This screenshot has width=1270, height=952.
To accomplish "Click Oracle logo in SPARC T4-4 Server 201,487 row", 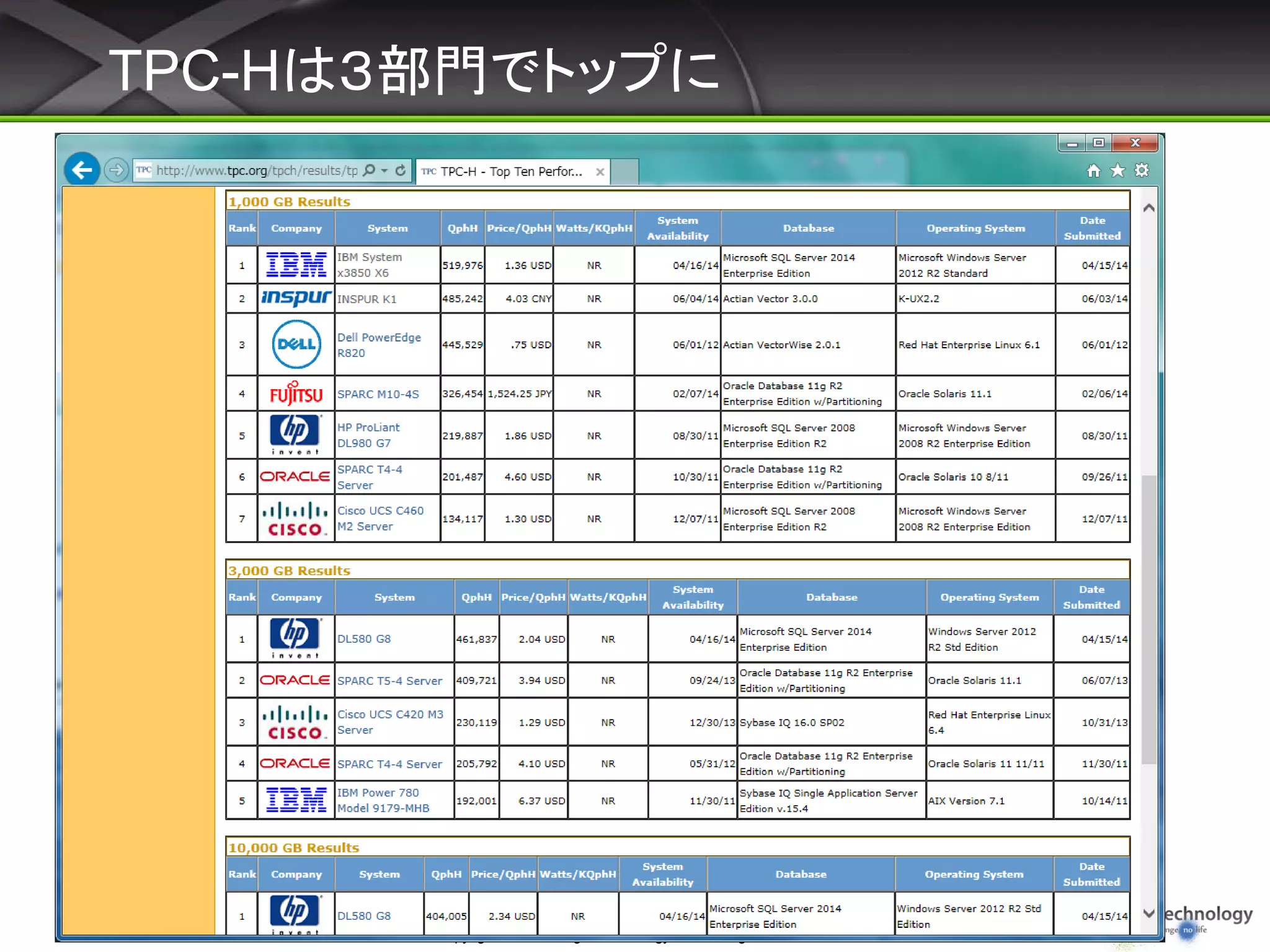I will coord(295,477).
